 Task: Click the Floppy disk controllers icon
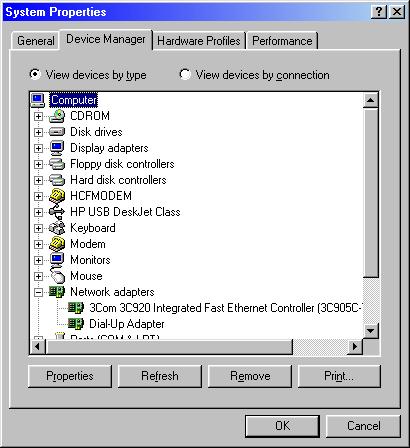click(x=57, y=164)
